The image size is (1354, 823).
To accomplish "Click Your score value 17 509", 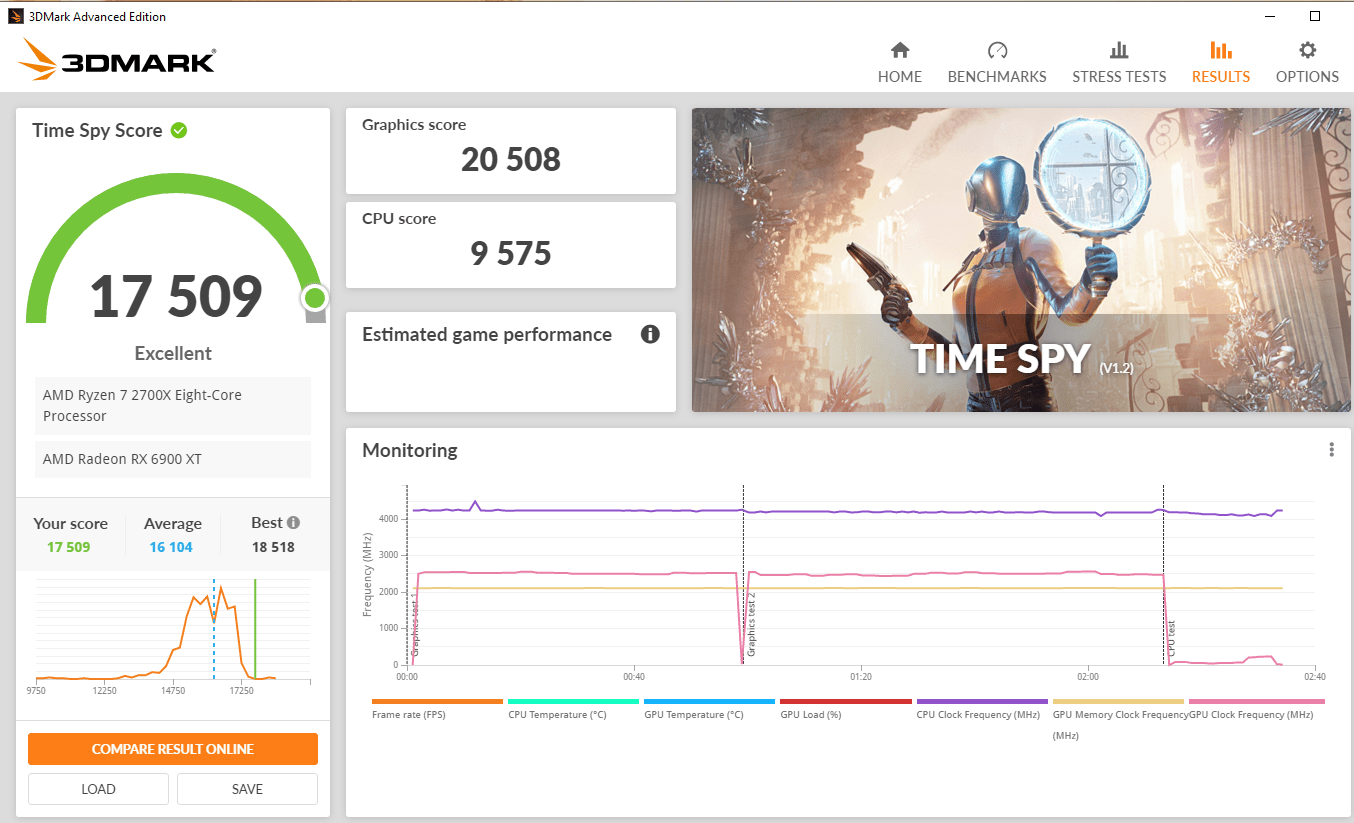I will pos(68,547).
